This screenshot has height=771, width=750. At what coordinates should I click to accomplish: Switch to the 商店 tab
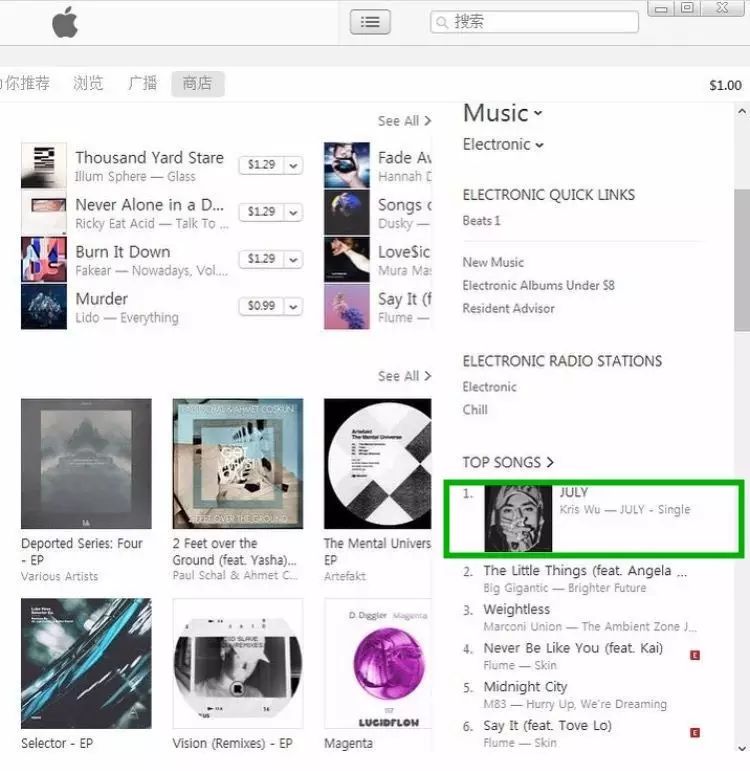(198, 84)
